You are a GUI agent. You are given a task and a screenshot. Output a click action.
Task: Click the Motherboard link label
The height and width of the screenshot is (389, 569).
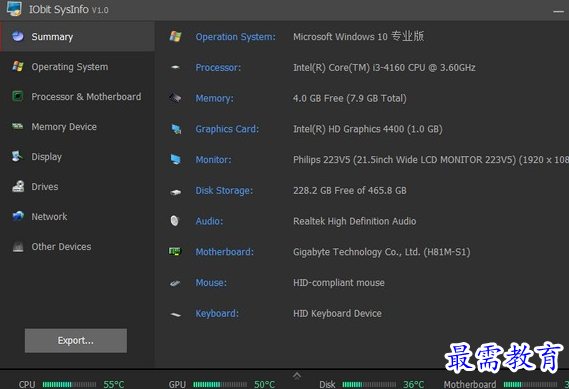coord(225,252)
